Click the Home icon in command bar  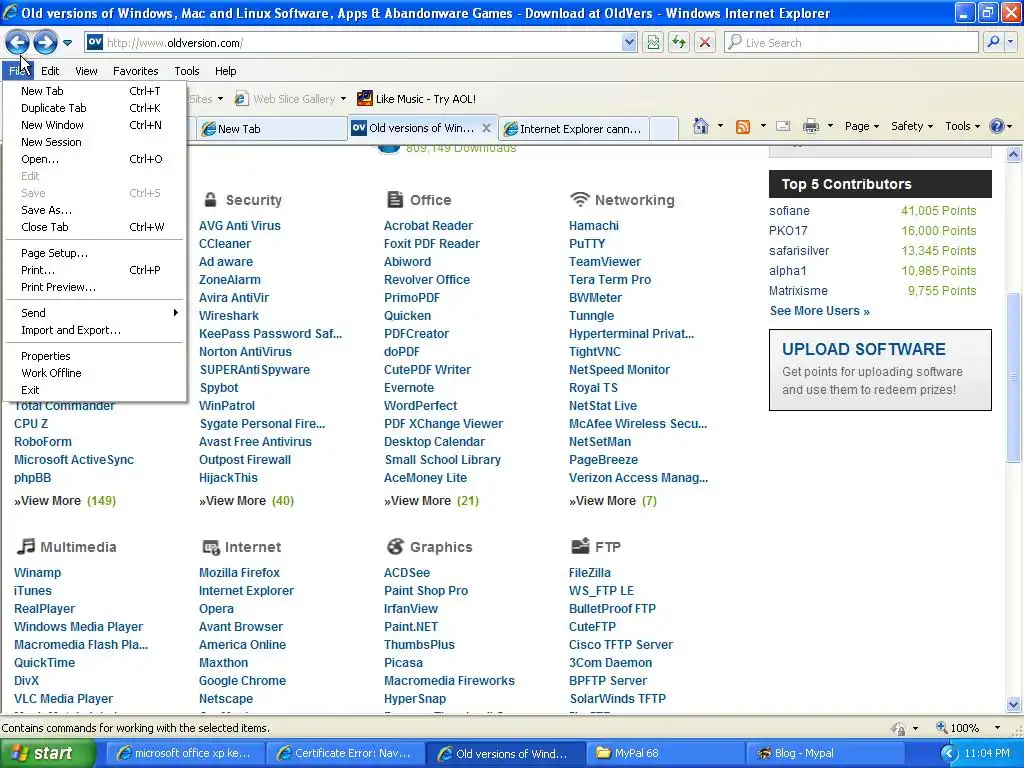click(701, 126)
